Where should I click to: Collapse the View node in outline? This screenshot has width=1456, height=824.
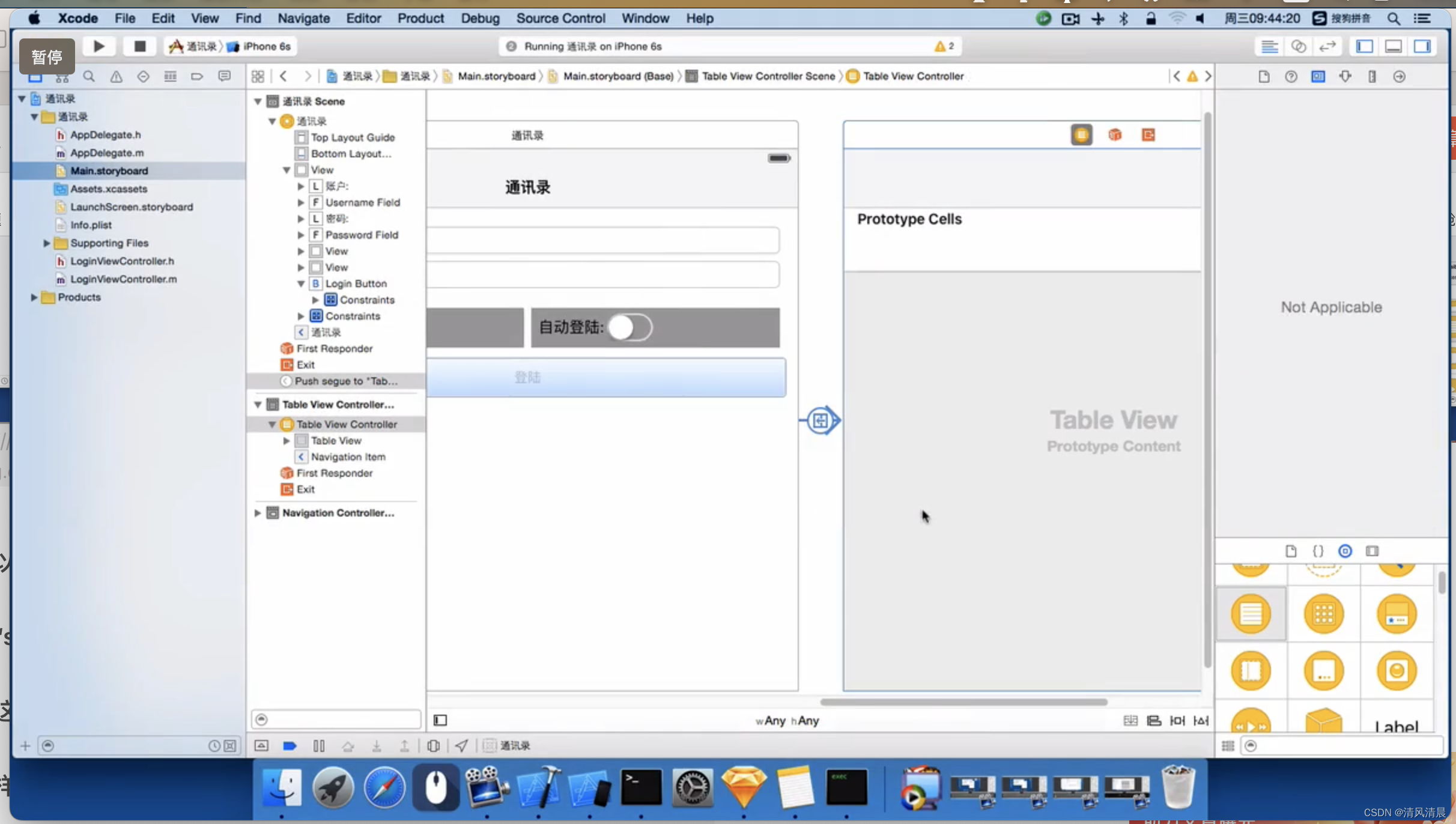coord(287,170)
